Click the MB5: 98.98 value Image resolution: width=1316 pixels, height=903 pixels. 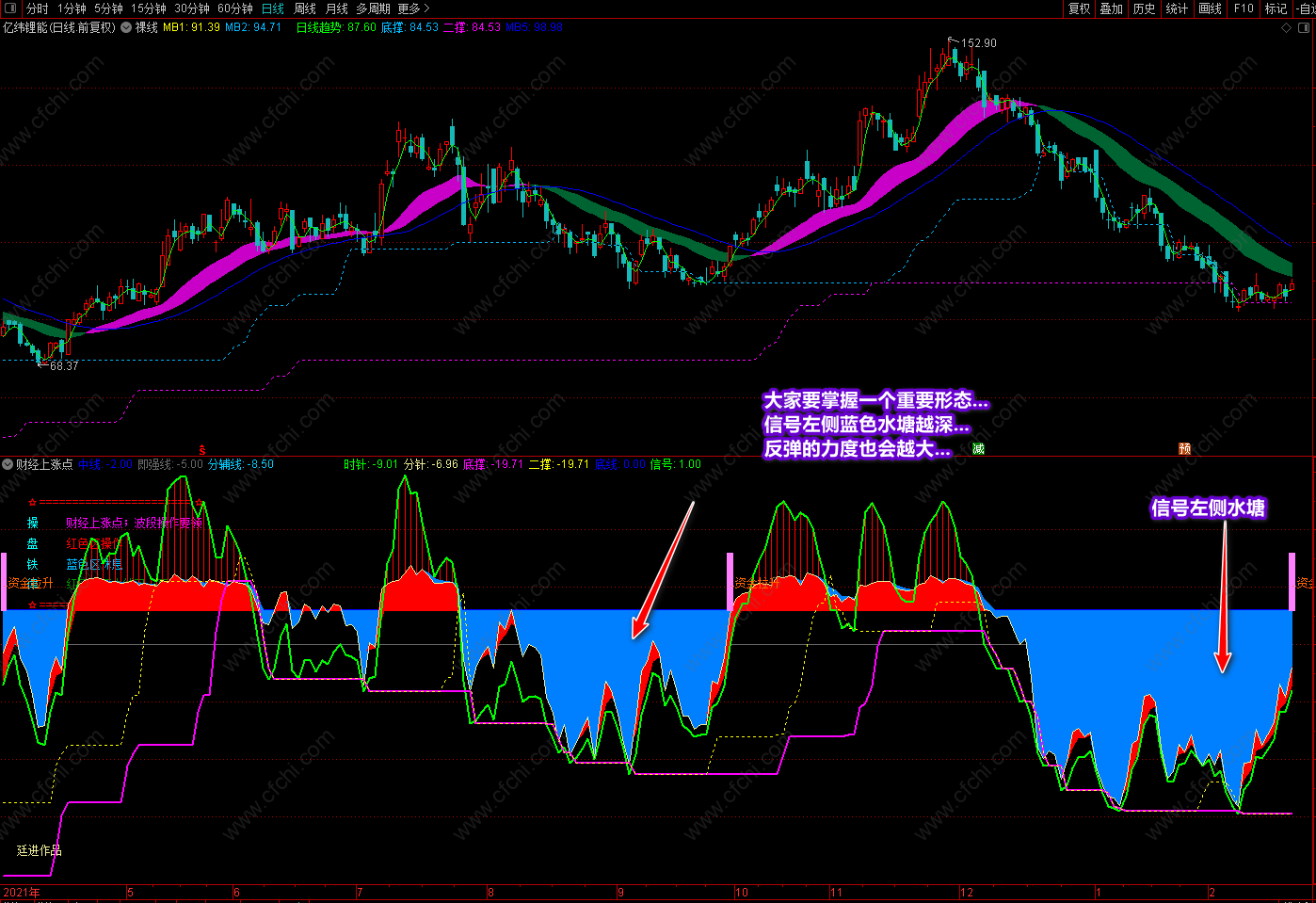coord(534,27)
